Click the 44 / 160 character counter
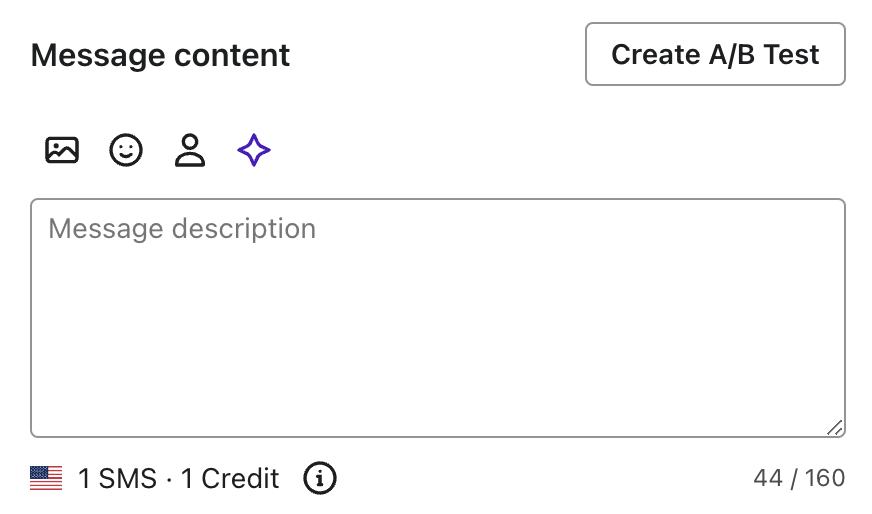 (x=799, y=479)
